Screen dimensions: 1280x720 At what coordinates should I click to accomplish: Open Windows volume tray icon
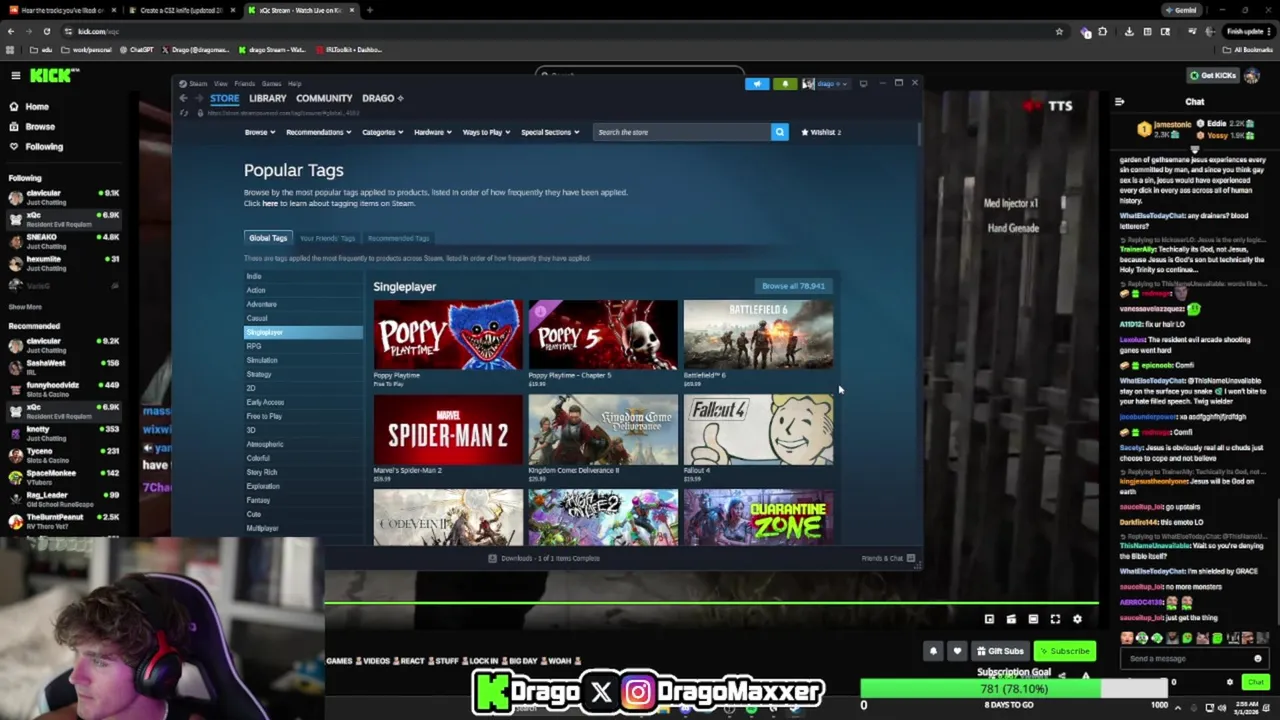pyautogui.click(x=1223, y=708)
